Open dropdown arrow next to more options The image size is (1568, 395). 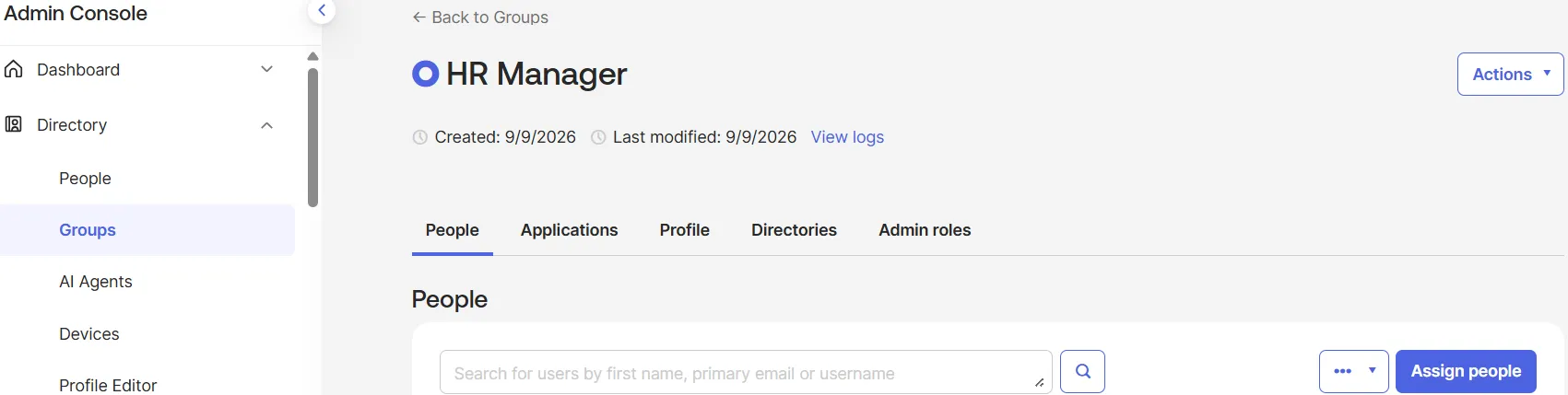(x=1373, y=371)
